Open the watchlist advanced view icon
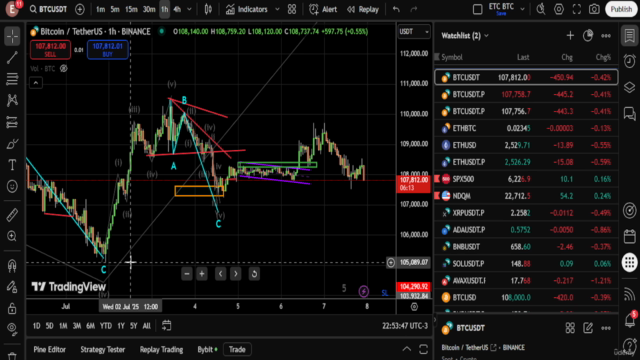 (588, 36)
